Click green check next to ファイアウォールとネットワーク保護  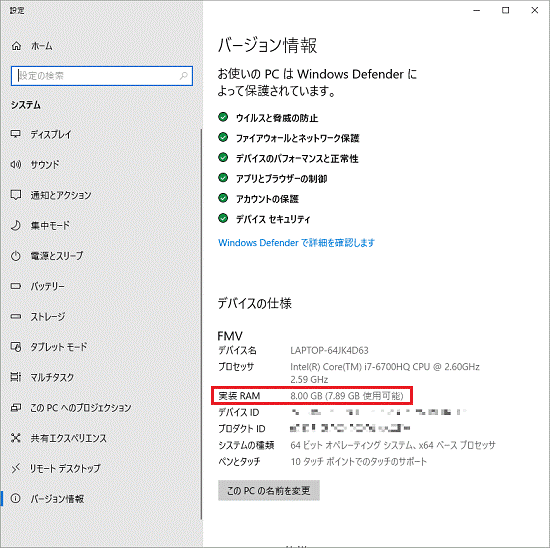(223, 137)
